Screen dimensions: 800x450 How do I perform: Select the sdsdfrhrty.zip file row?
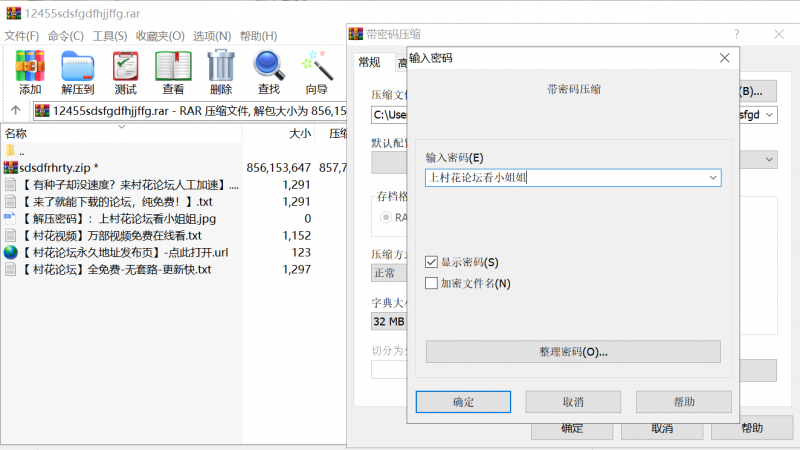tap(173, 167)
